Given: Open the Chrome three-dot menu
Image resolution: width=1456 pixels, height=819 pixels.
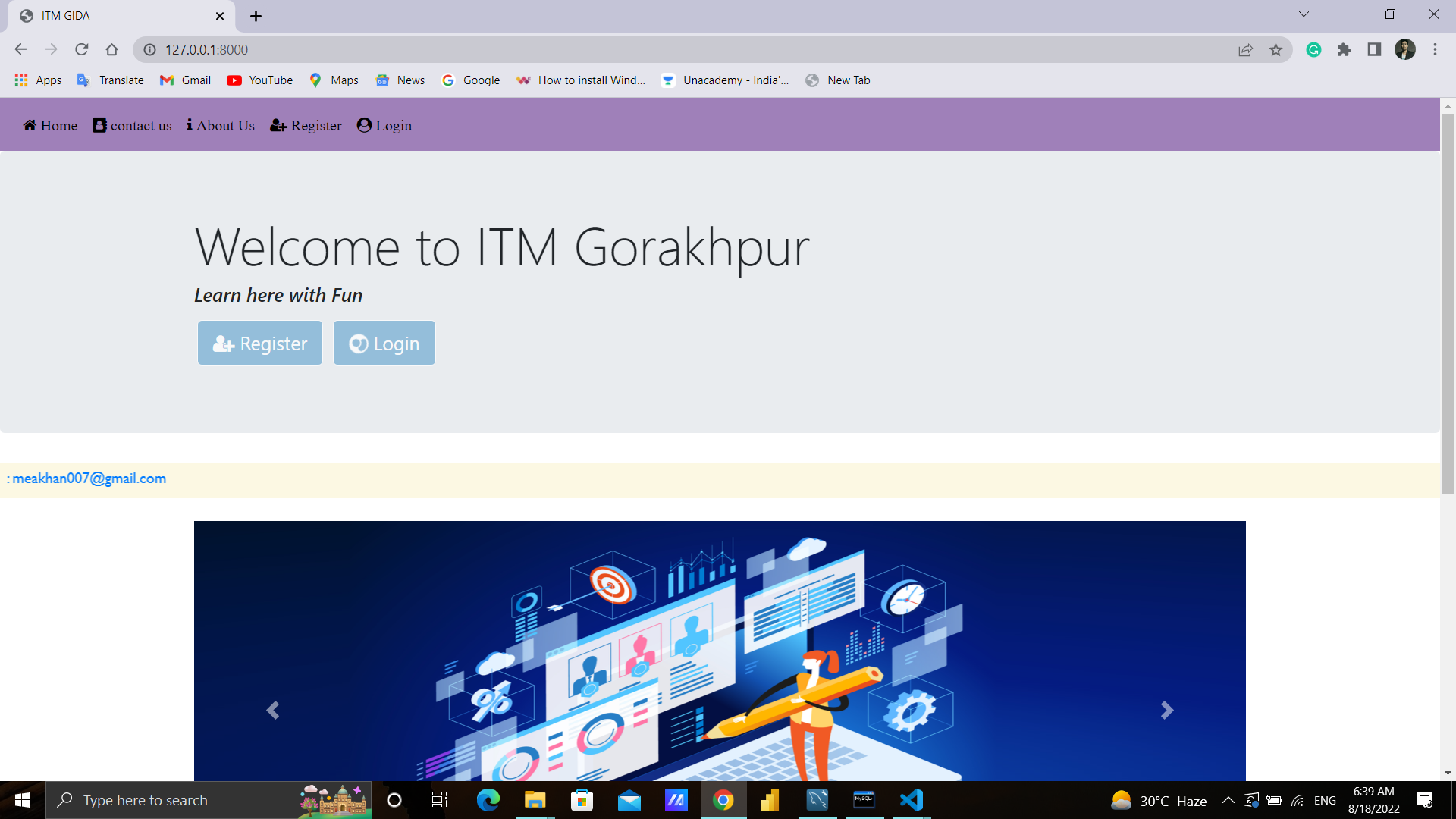Looking at the screenshot, I should [x=1435, y=49].
